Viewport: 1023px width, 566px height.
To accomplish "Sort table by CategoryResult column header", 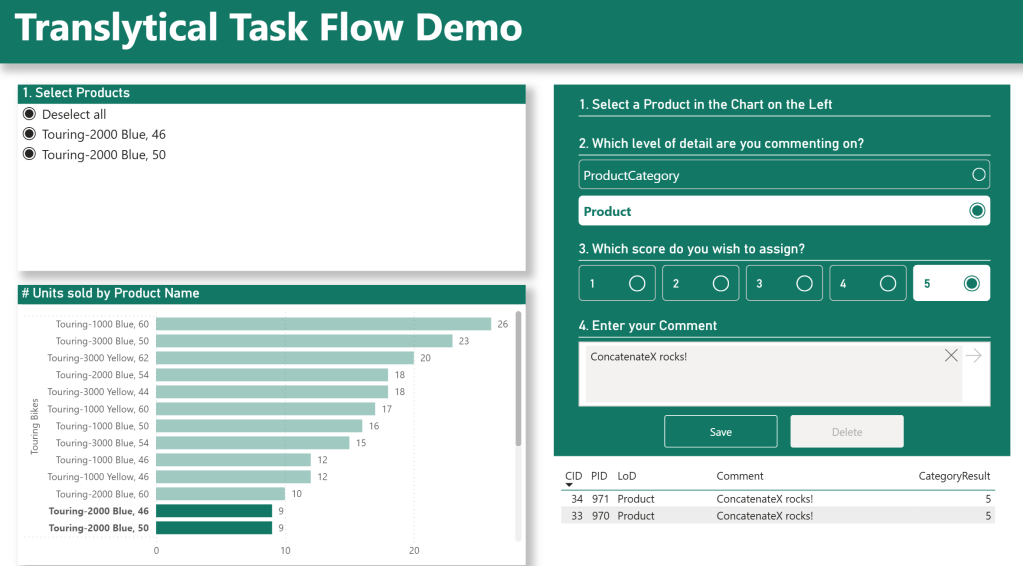I will point(954,476).
